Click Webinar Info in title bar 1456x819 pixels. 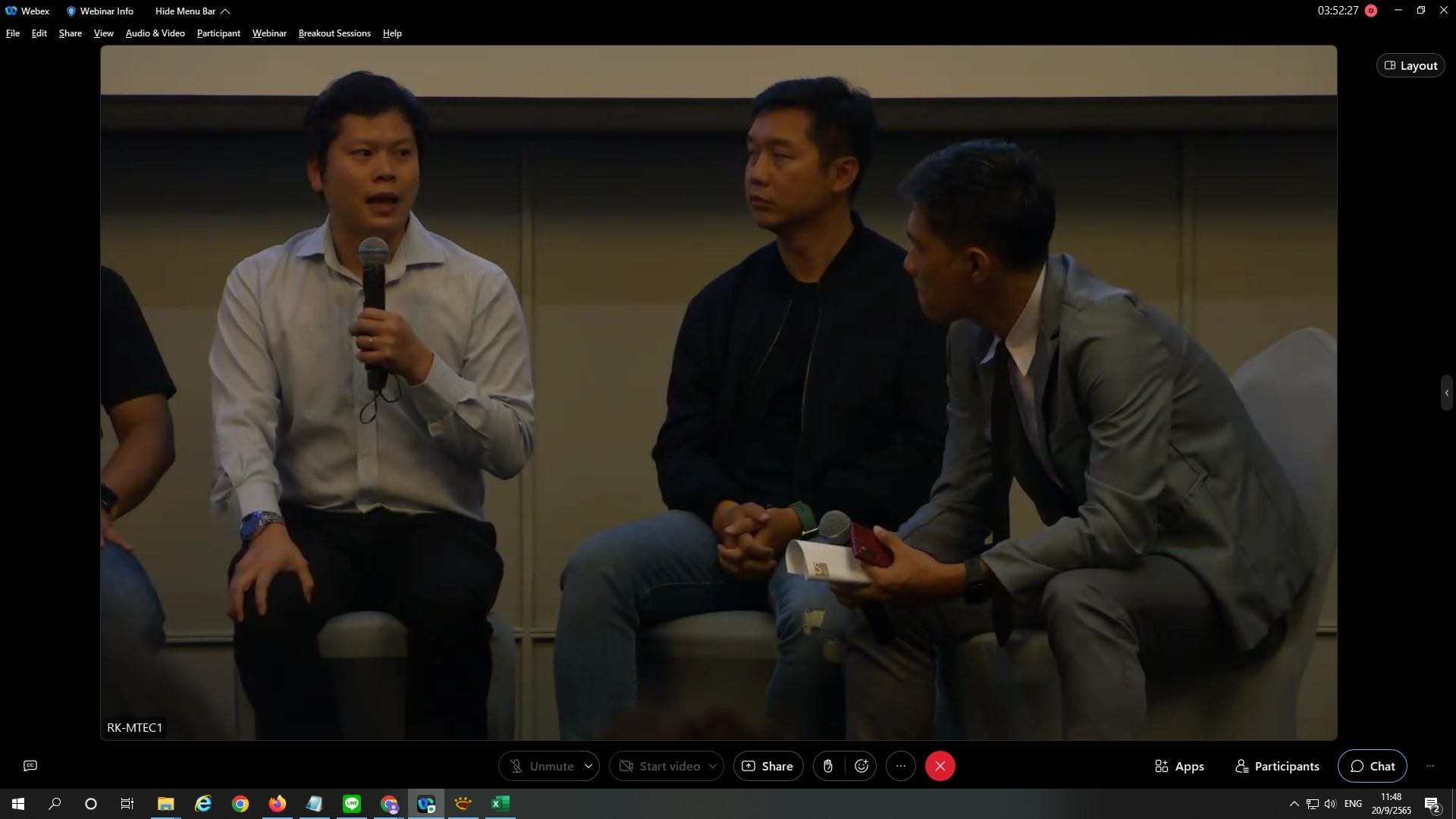tap(99, 11)
